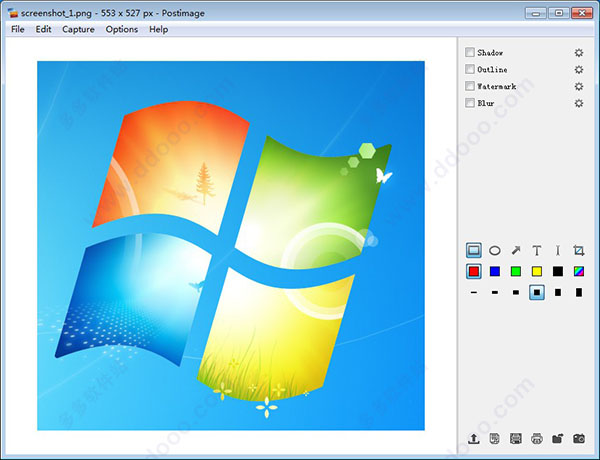
Task: Click the Windows logo image canvas
Action: [x=231, y=246]
